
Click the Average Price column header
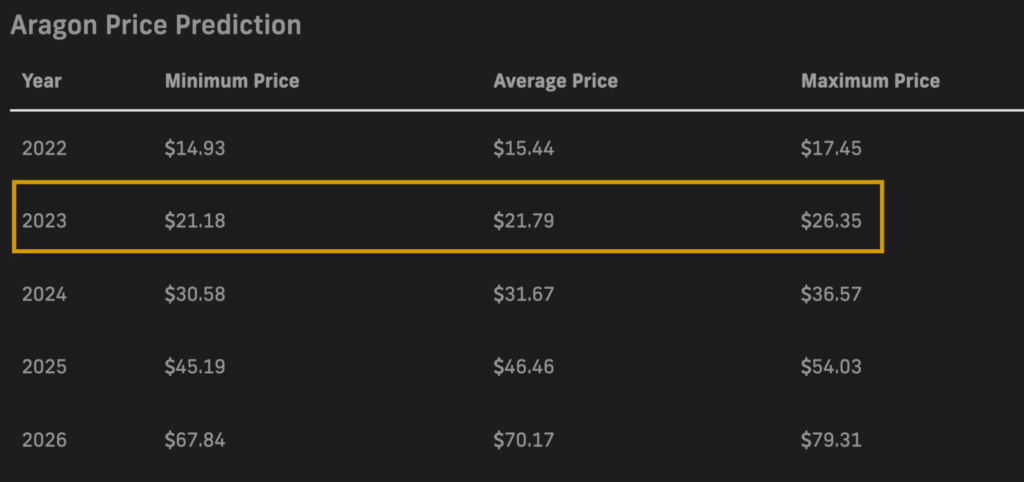pos(555,81)
